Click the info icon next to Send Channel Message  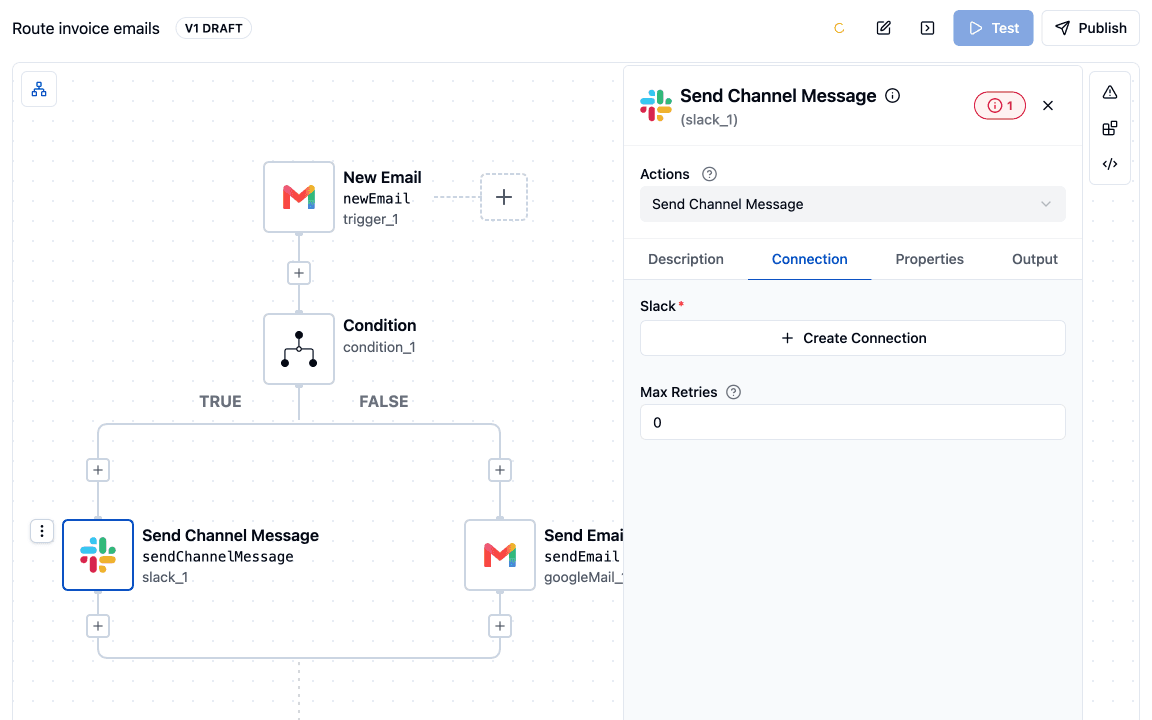[x=893, y=96]
